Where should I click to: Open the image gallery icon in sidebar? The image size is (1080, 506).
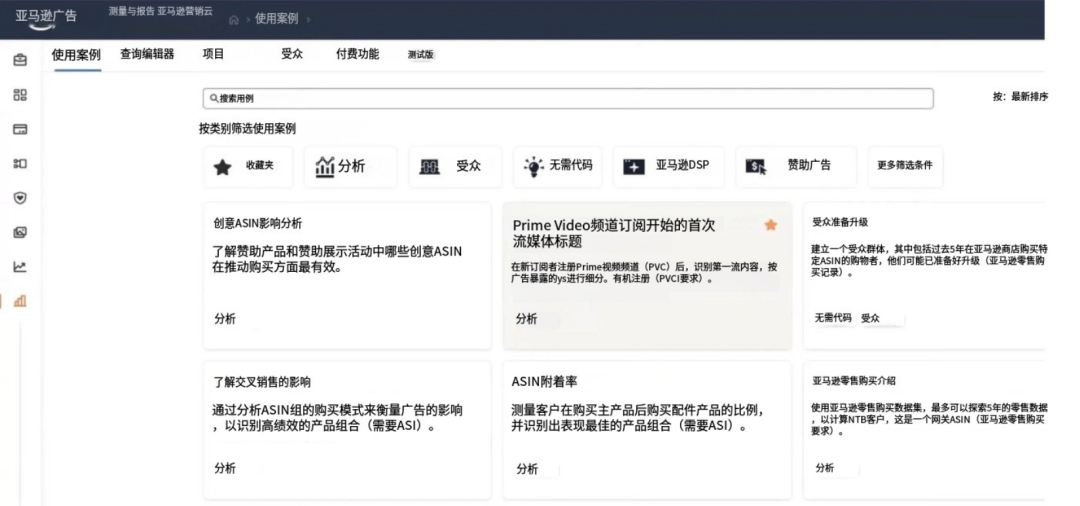tap(20, 233)
